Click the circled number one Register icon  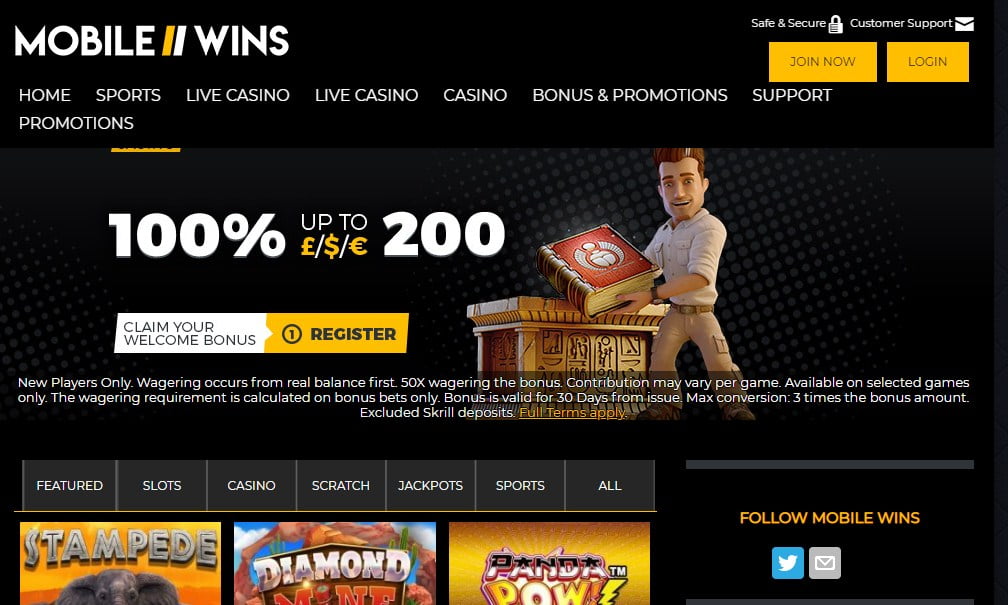(292, 334)
